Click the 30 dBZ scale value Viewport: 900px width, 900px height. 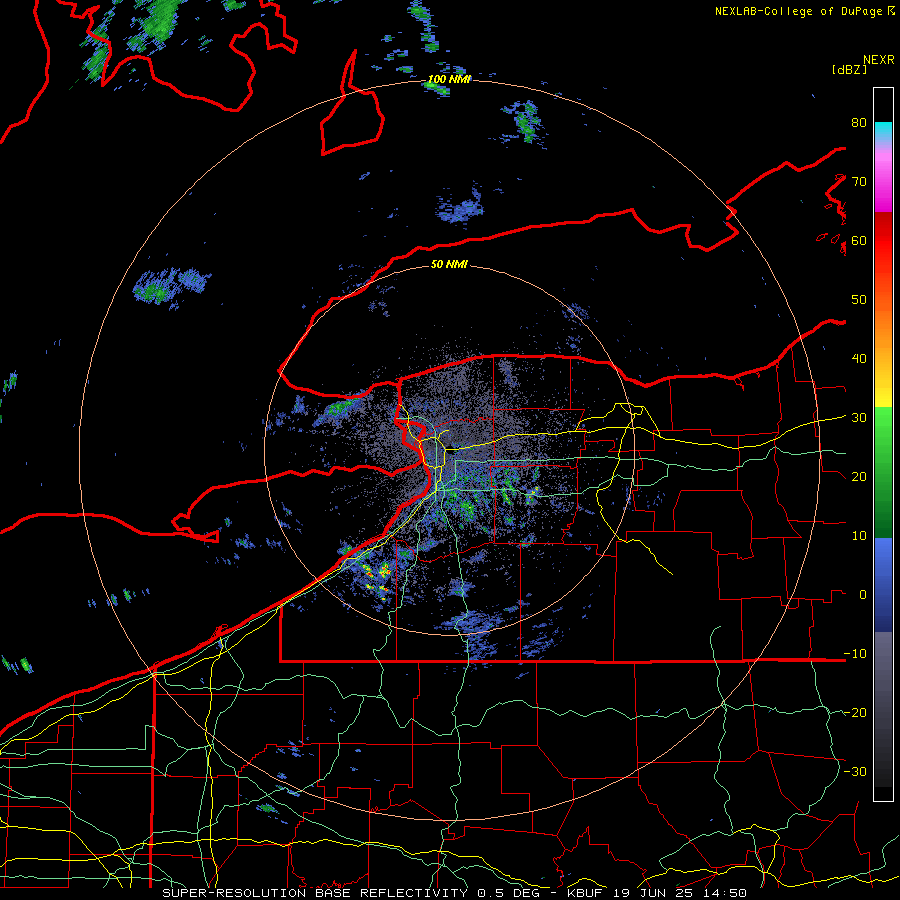(x=859, y=418)
